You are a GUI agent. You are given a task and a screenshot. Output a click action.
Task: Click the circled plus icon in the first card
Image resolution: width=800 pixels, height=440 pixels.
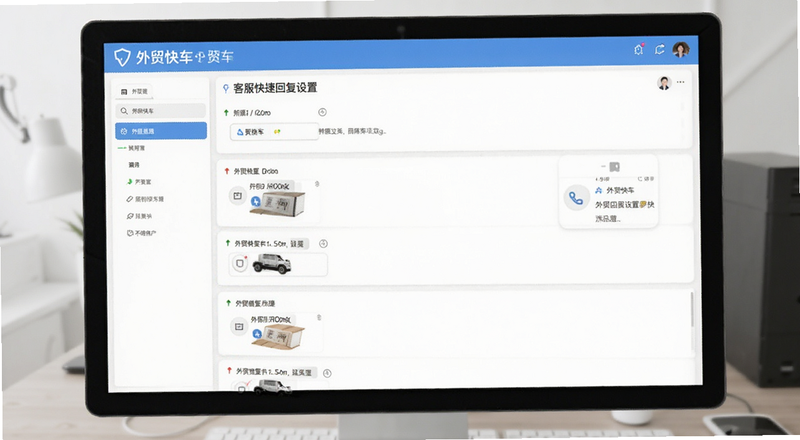322,112
